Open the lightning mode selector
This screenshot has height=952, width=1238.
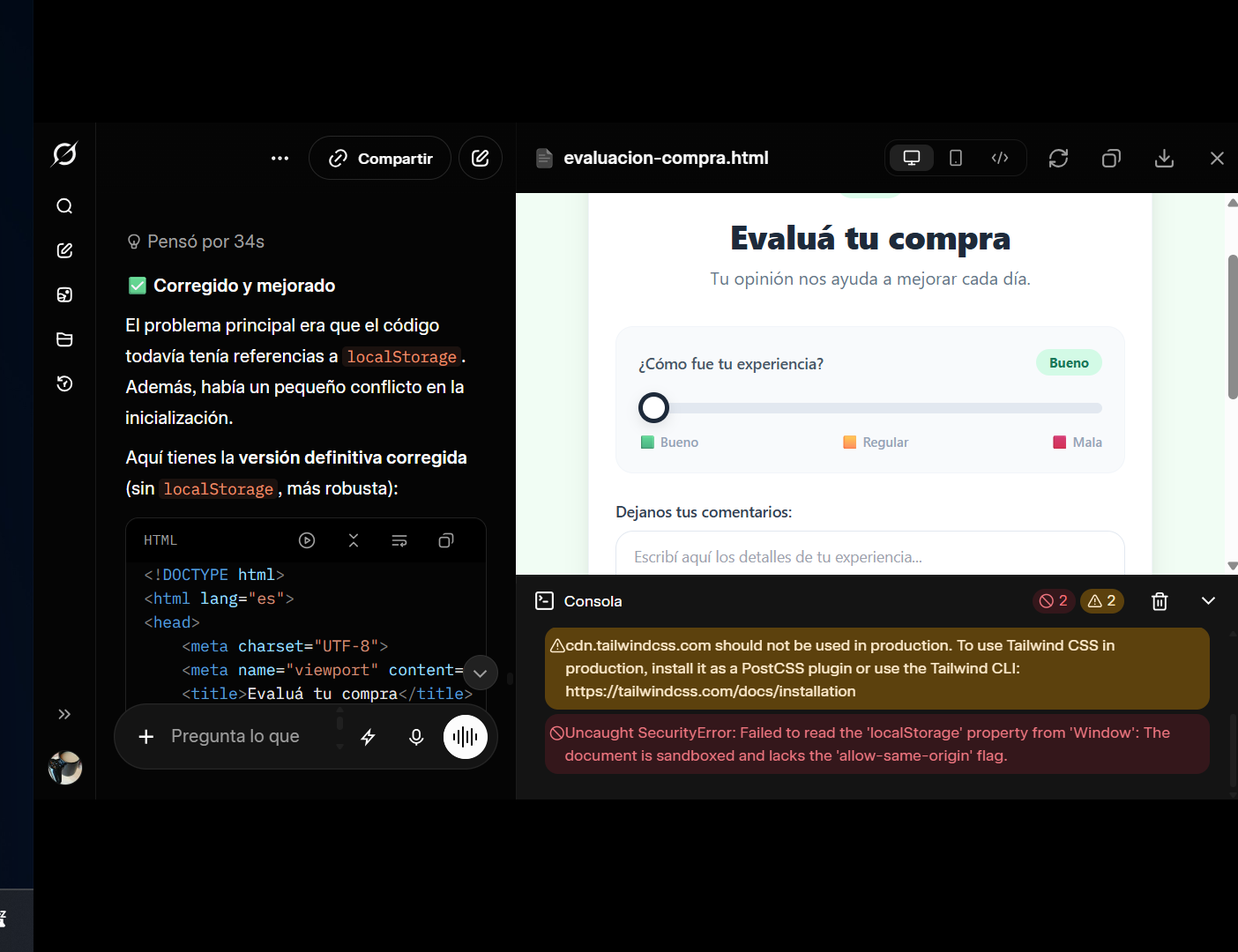pos(369,737)
